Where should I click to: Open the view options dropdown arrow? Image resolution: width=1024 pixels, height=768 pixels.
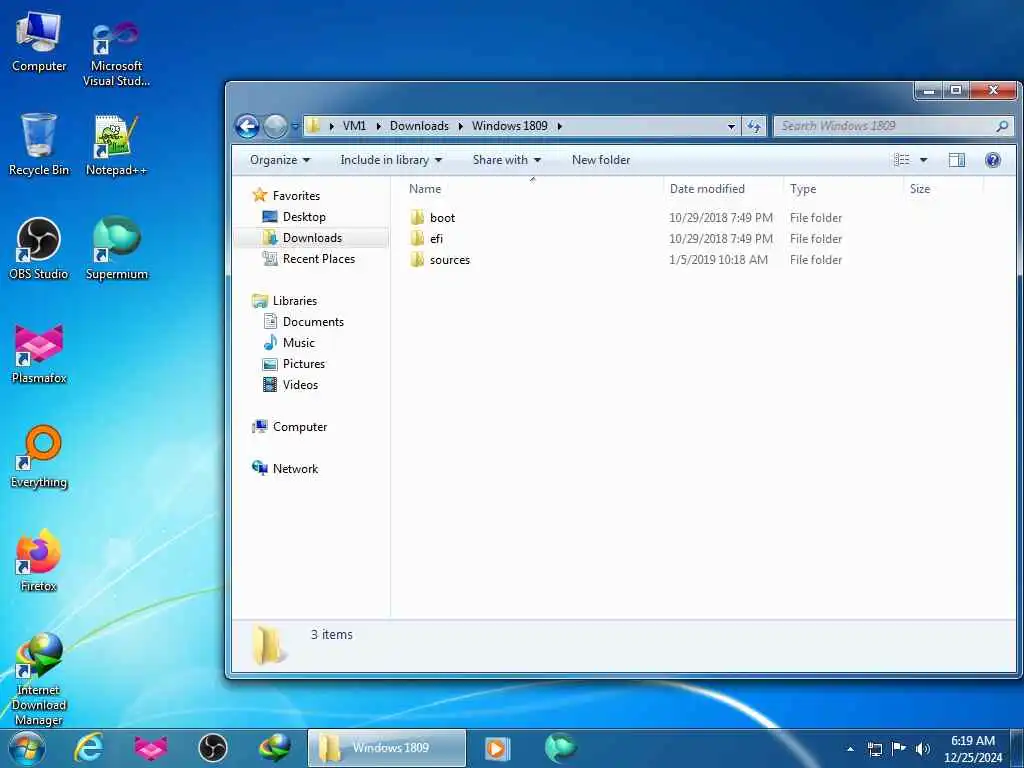pyautogui.click(x=923, y=160)
